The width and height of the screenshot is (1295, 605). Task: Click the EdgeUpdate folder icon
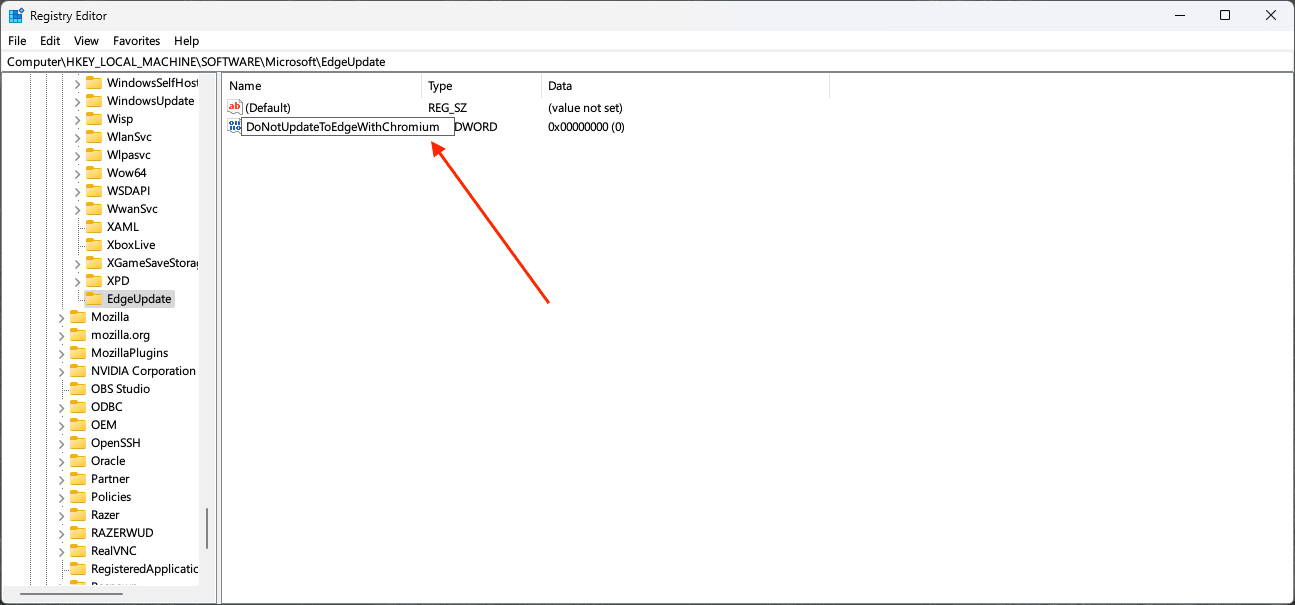click(x=94, y=299)
